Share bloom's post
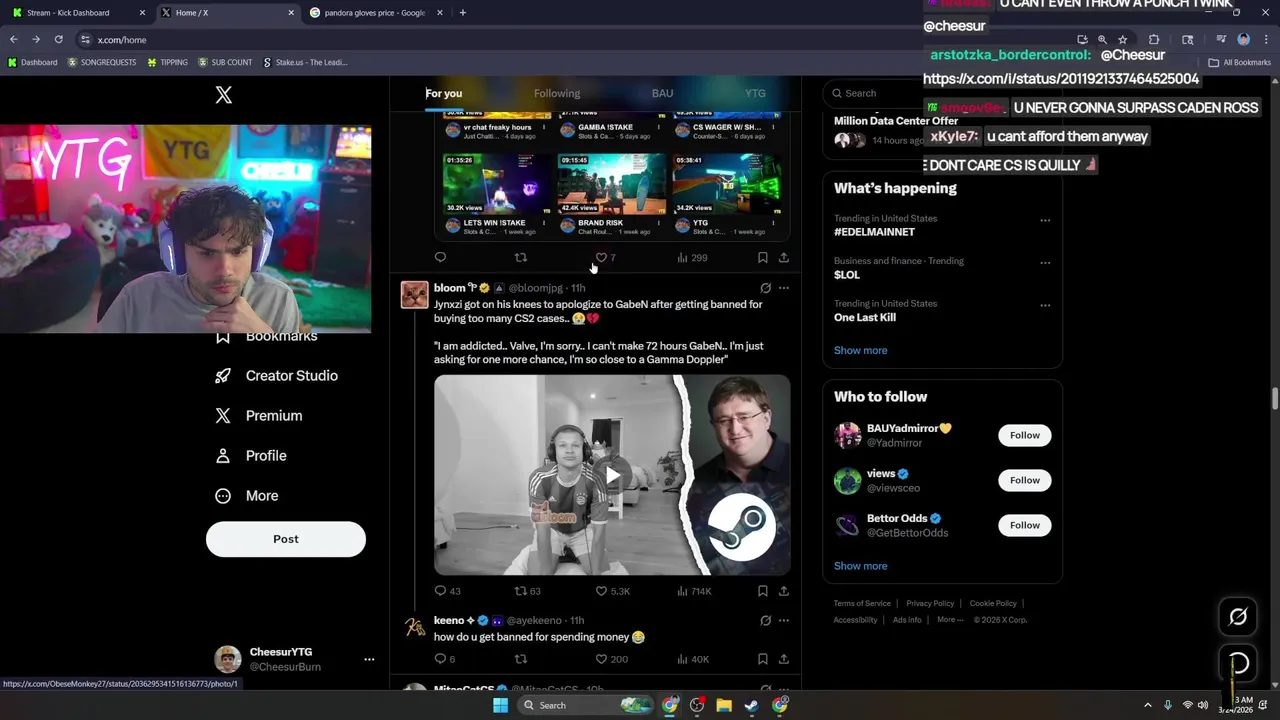The image size is (1280, 720). tap(784, 591)
